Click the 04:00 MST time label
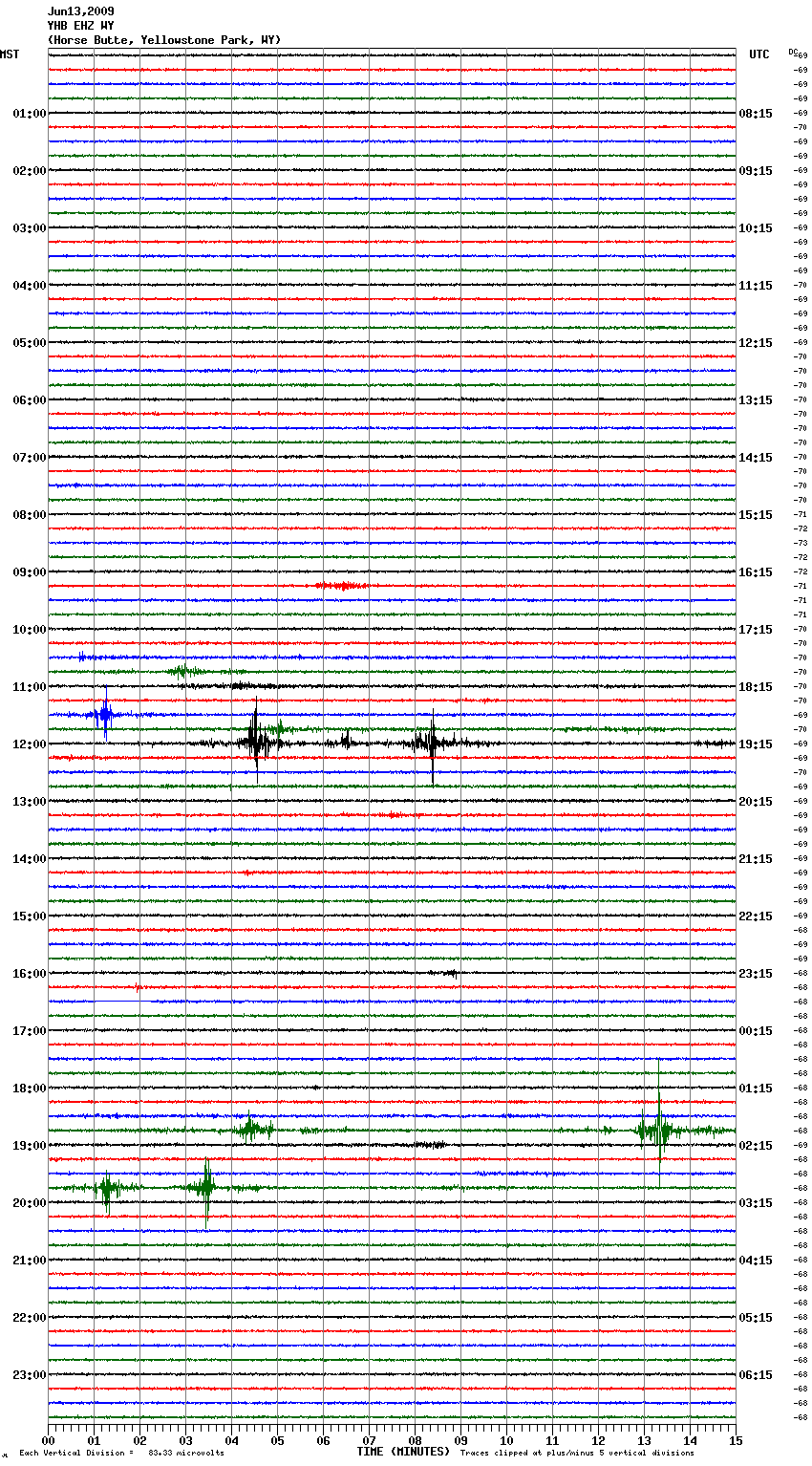The image size is (812, 1466). tap(30, 286)
